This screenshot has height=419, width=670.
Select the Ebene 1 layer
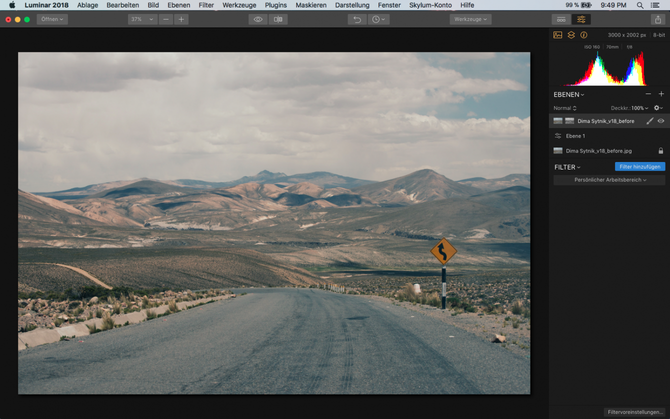point(609,136)
